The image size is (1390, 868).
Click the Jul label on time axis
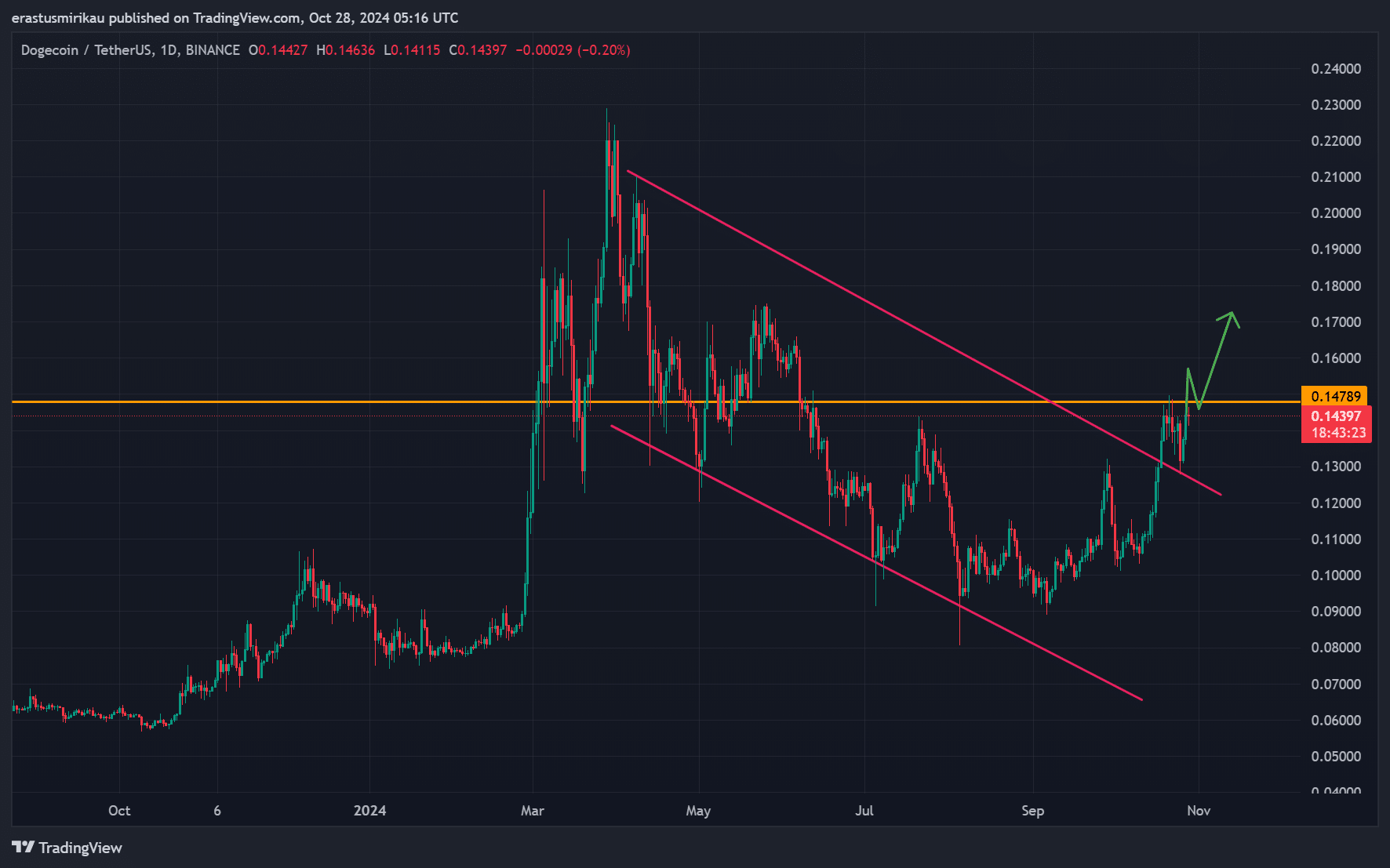pos(864,811)
